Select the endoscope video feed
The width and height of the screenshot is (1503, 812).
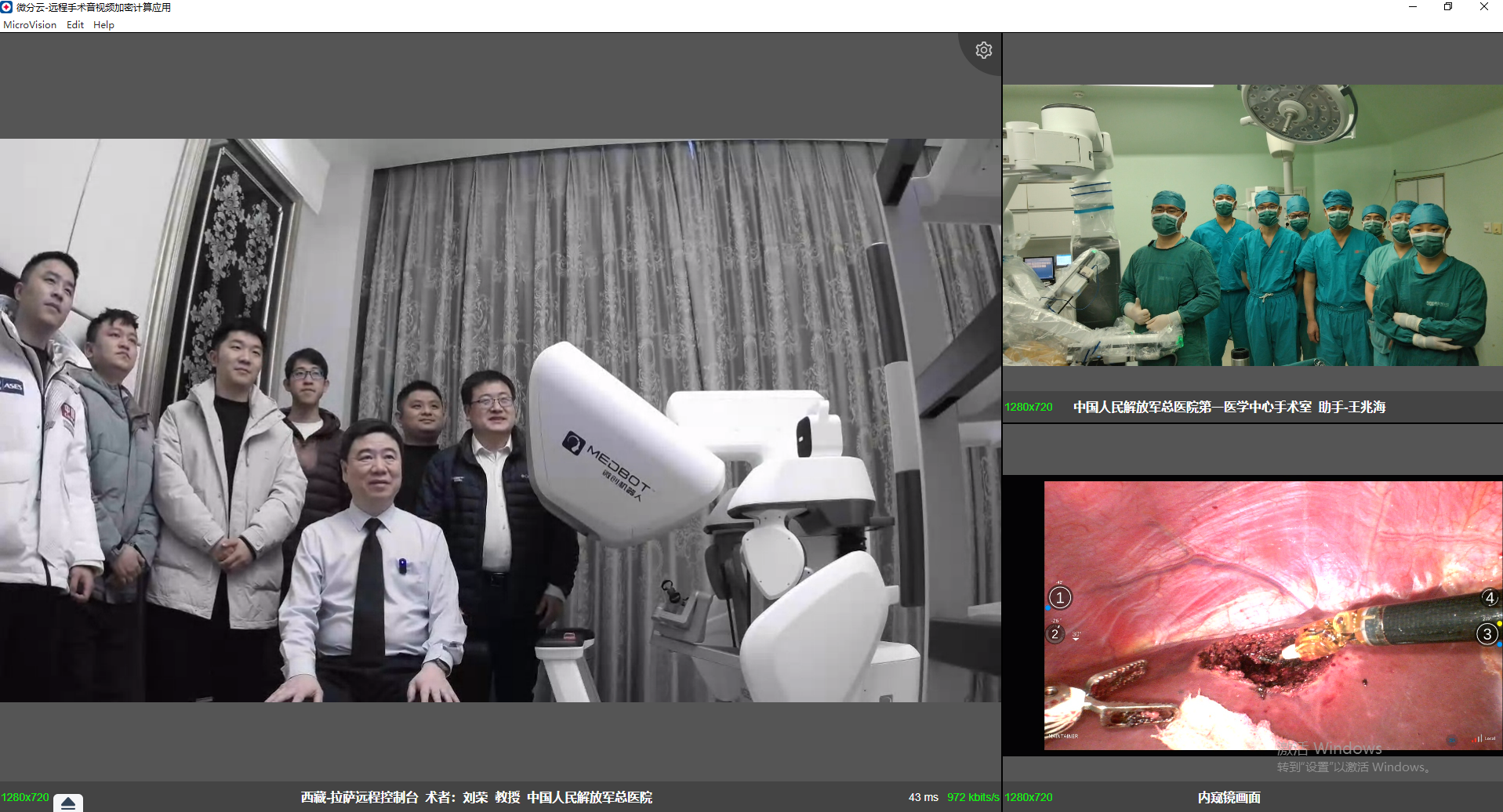[x=1272, y=615]
